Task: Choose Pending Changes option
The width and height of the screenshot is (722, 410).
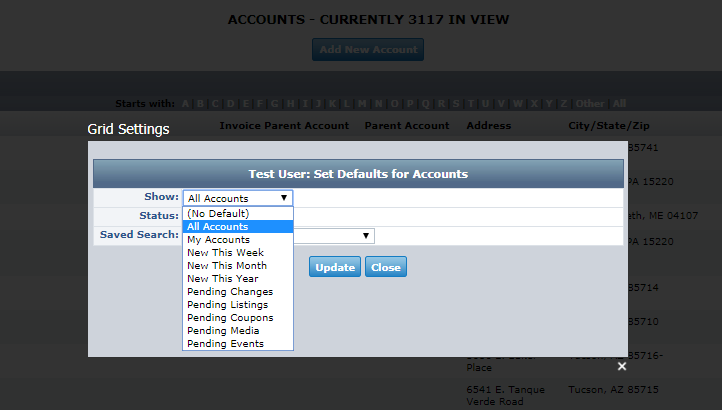Action: [x=238, y=292]
